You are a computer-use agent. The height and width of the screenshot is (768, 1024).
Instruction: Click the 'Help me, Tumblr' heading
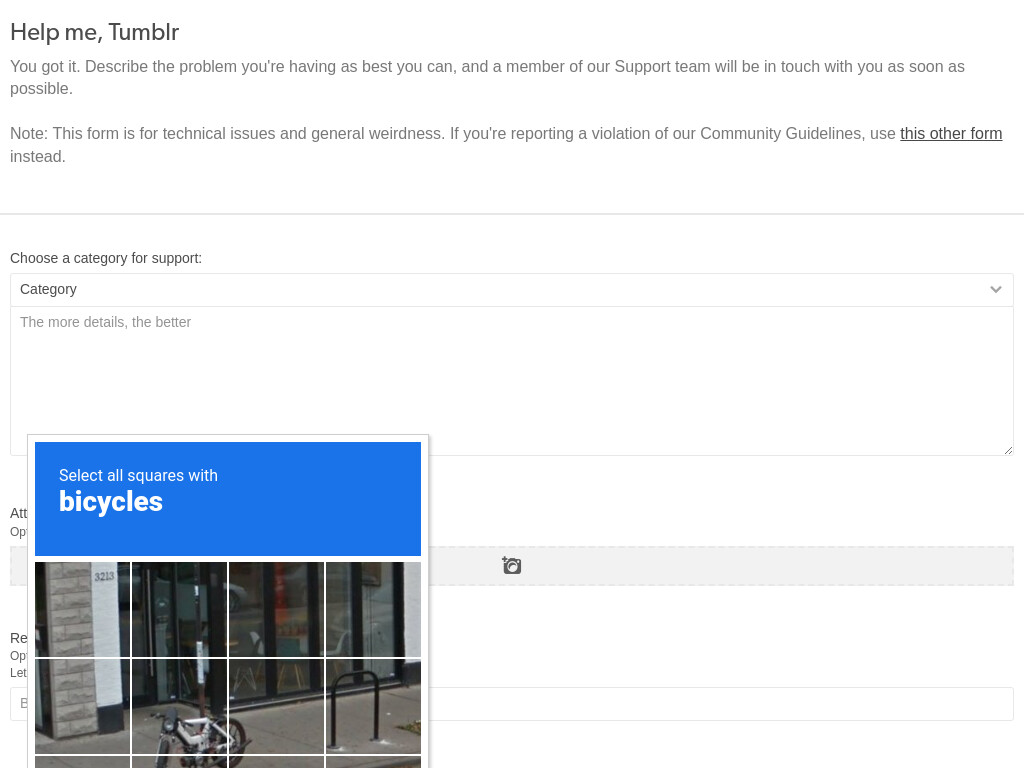[x=95, y=32]
